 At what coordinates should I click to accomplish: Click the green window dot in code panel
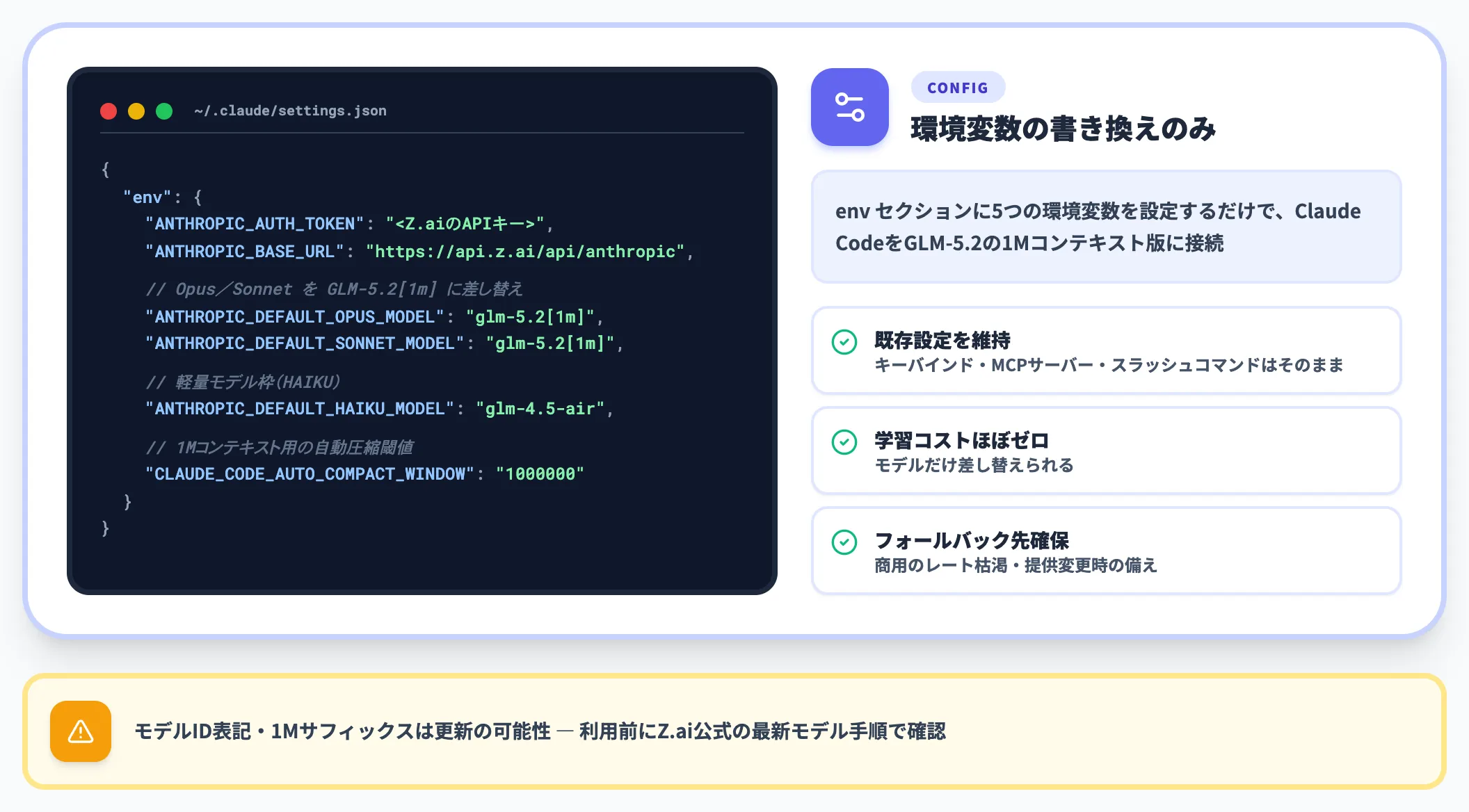point(164,111)
